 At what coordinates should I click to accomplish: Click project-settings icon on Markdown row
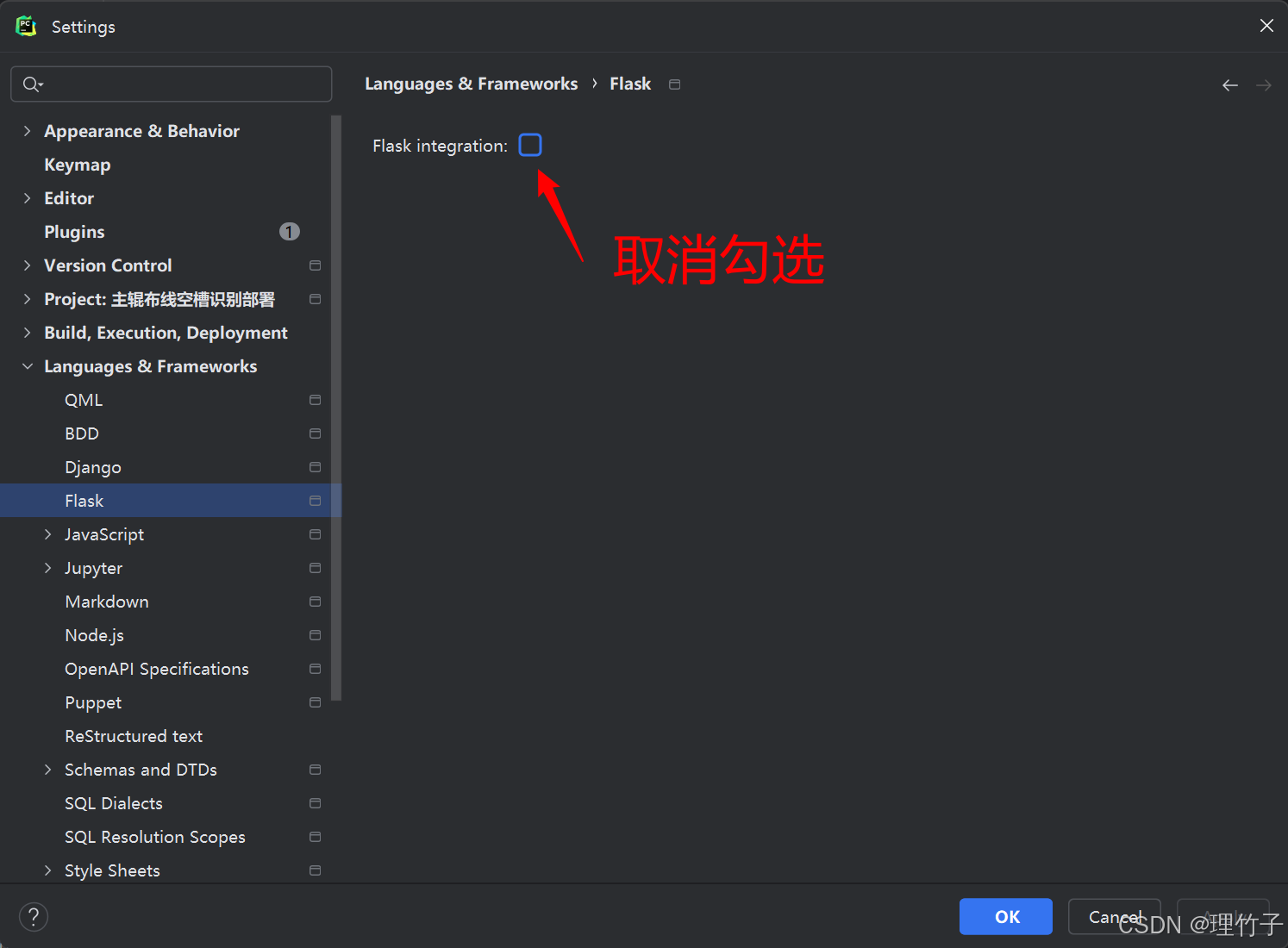pyautogui.click(x=316, y=602)
